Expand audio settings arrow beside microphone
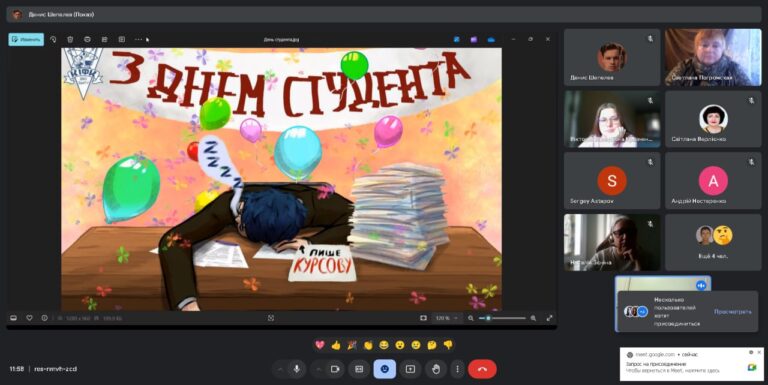 tap(280, 369)
